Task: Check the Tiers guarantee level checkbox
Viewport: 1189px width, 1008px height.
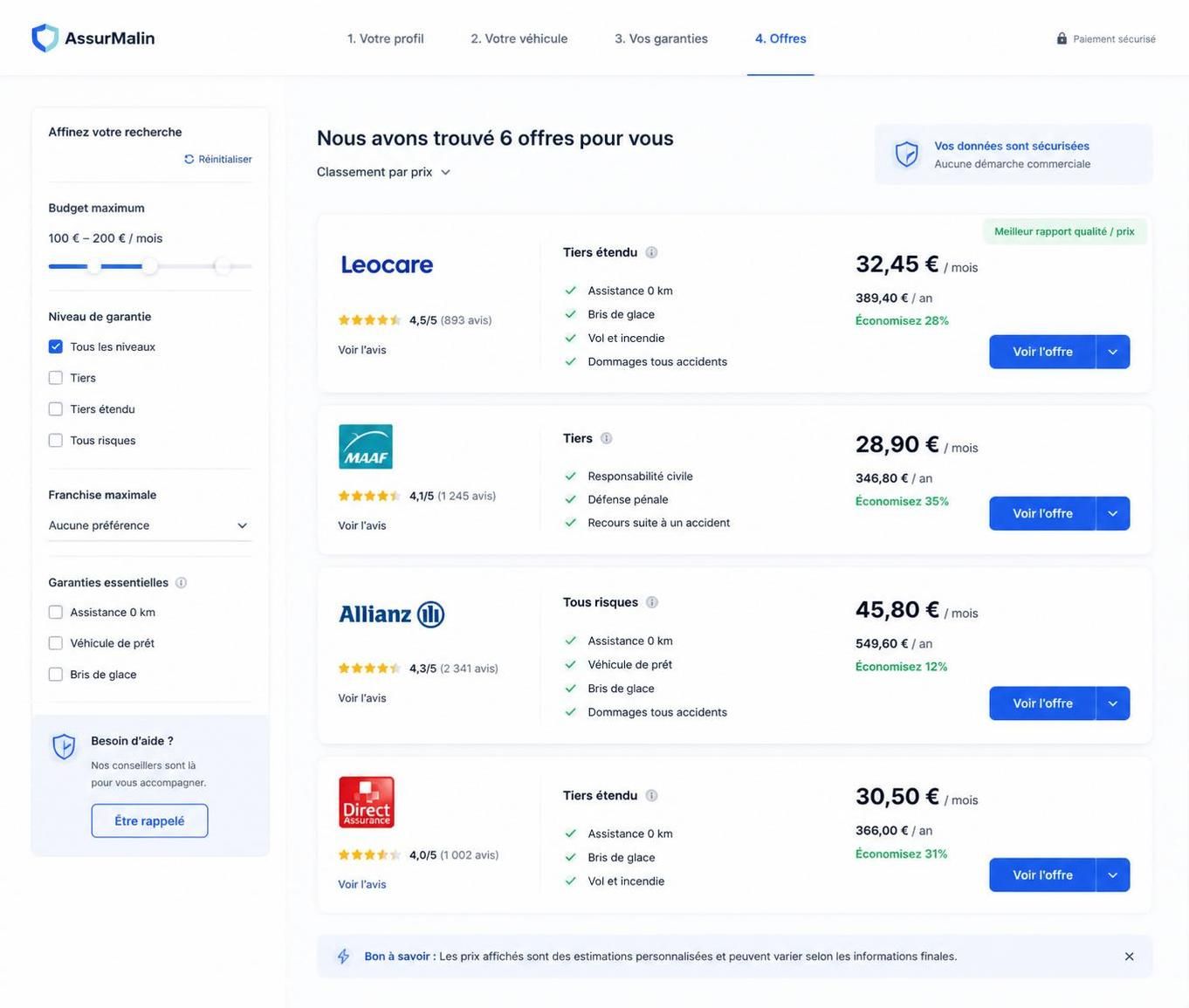Action: pyautogui.click(x=56, y=378)
